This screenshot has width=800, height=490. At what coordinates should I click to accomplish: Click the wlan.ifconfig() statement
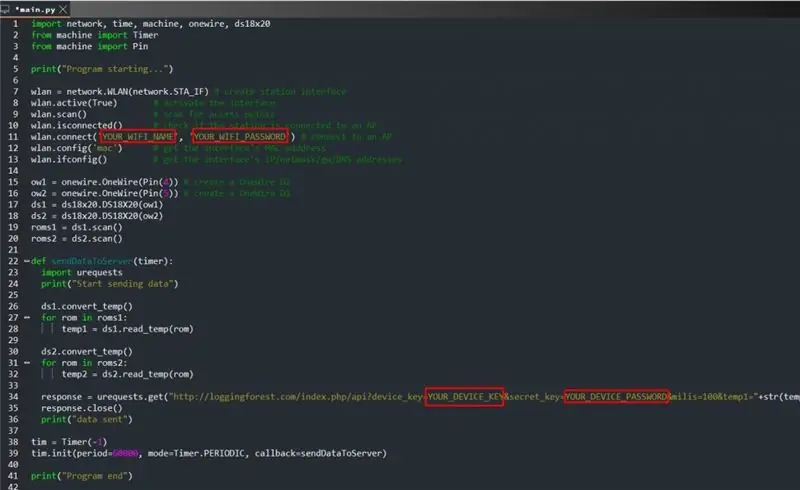[x=69, y=159]
